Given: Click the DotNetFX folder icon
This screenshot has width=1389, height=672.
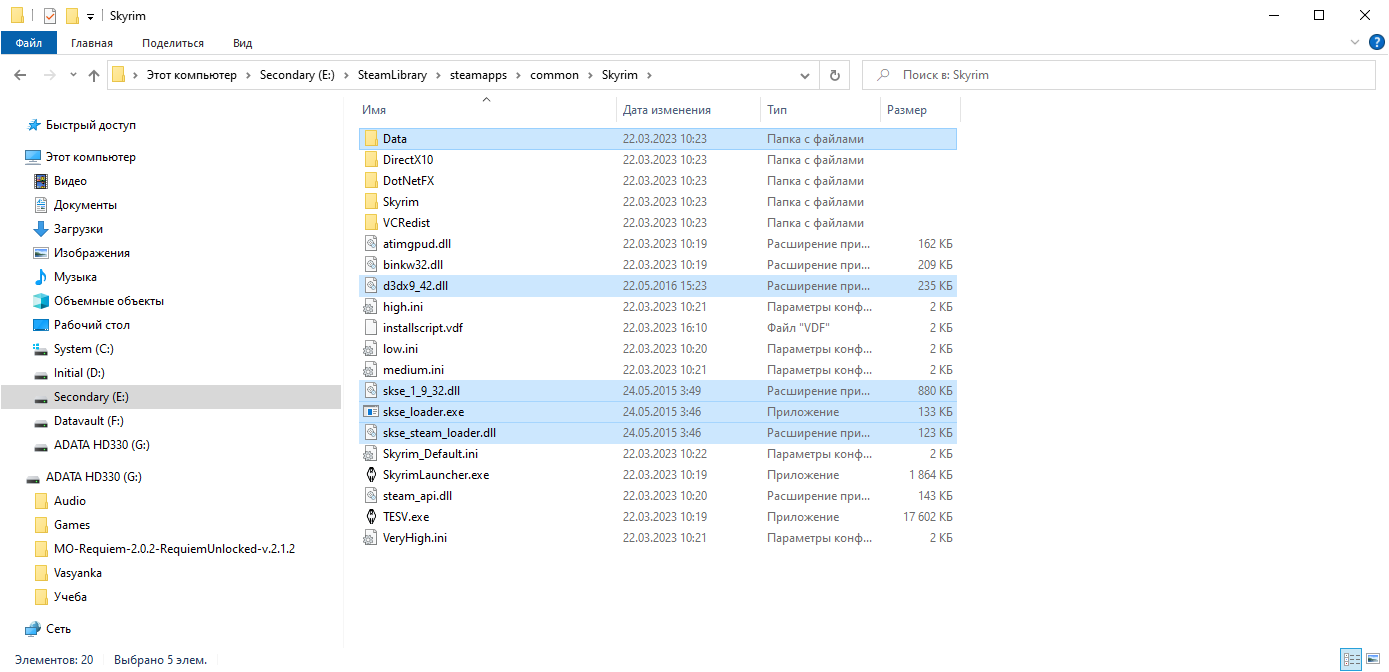Looking at the screenshot, I should pyautogui.click(x=370, y=181).
